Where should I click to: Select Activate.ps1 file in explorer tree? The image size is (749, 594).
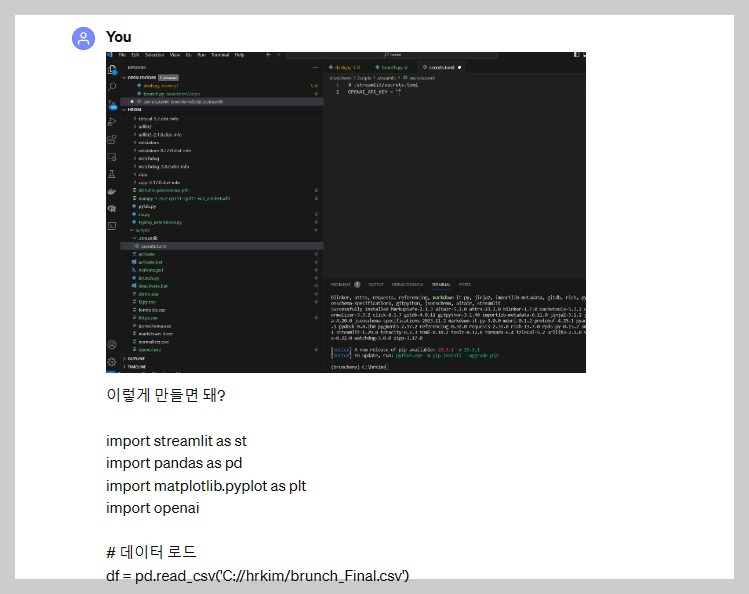coord(150,270)
